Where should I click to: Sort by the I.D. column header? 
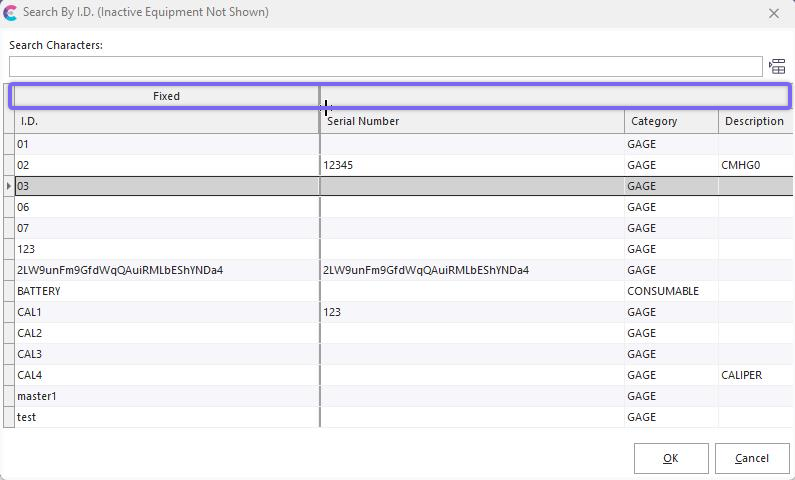pyautogui.click(x=166, y=121)
